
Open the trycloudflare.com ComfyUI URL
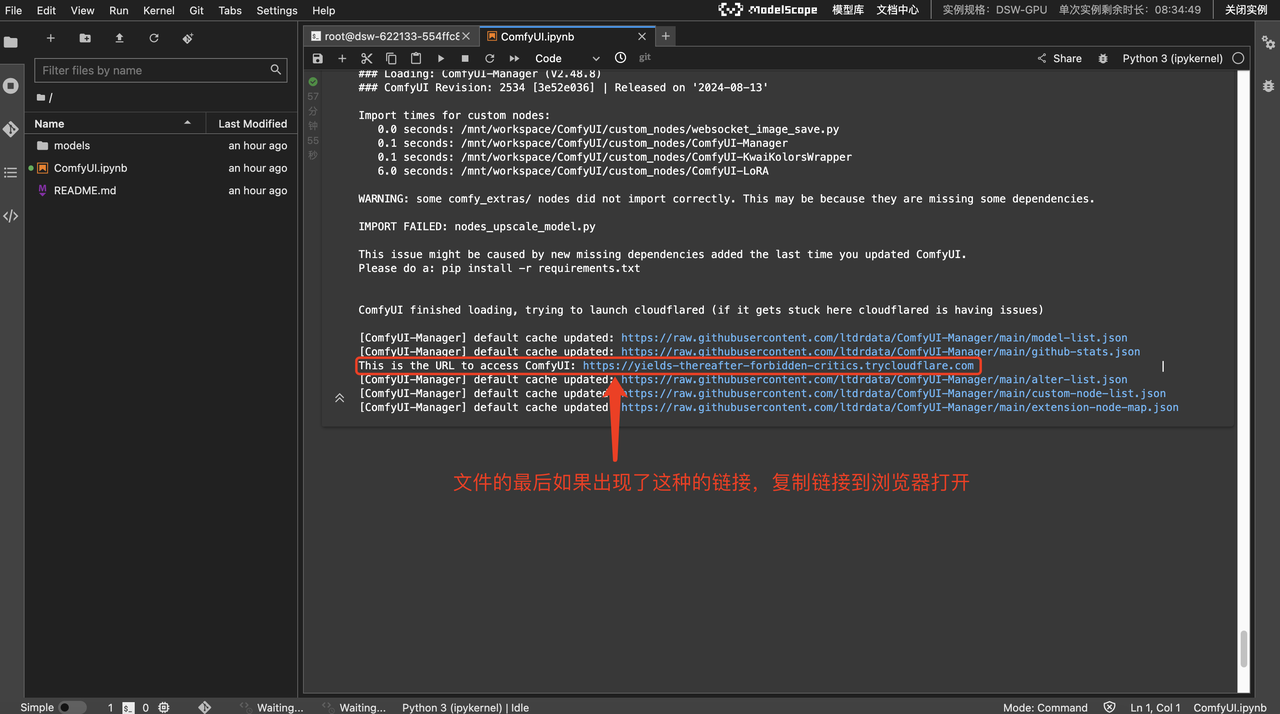pyautogui.click(x=778, y=366)
